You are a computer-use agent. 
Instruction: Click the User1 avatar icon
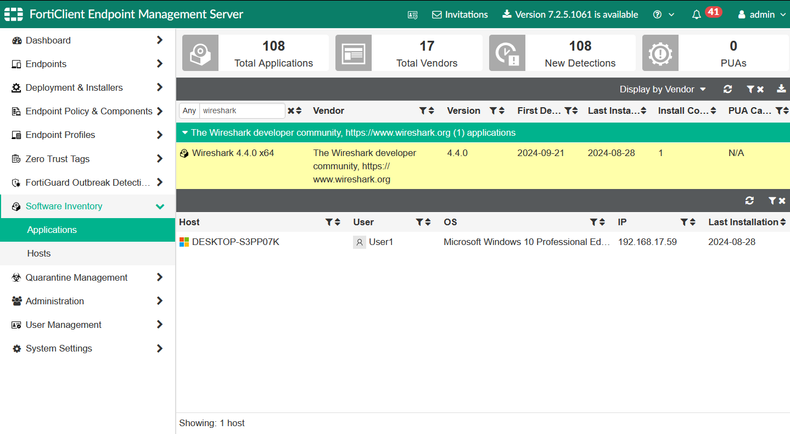[359, 242]
